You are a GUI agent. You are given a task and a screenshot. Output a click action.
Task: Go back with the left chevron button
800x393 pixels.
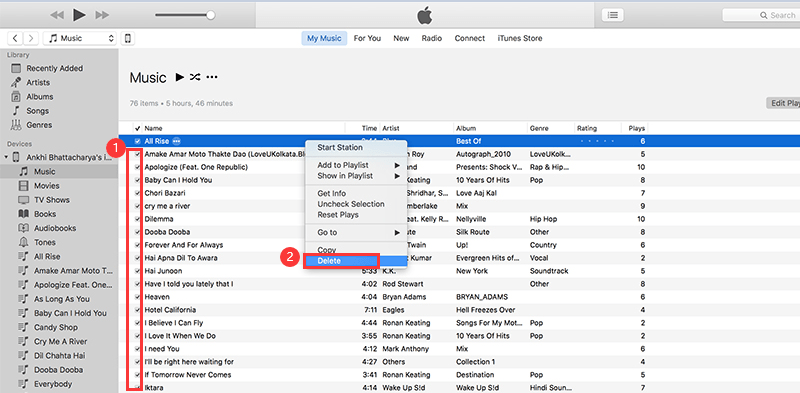tap(15, 38)
